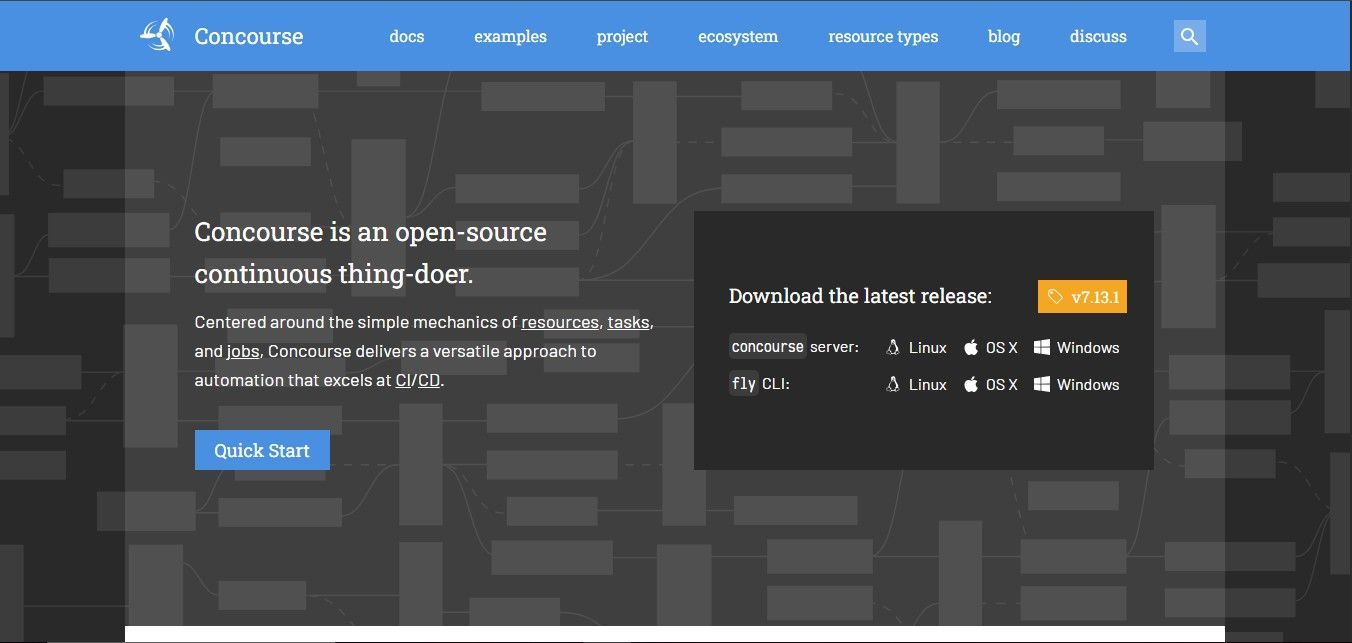Open the ecosystem nav item
1352x643 pixels.
click(x=738, y=36)
